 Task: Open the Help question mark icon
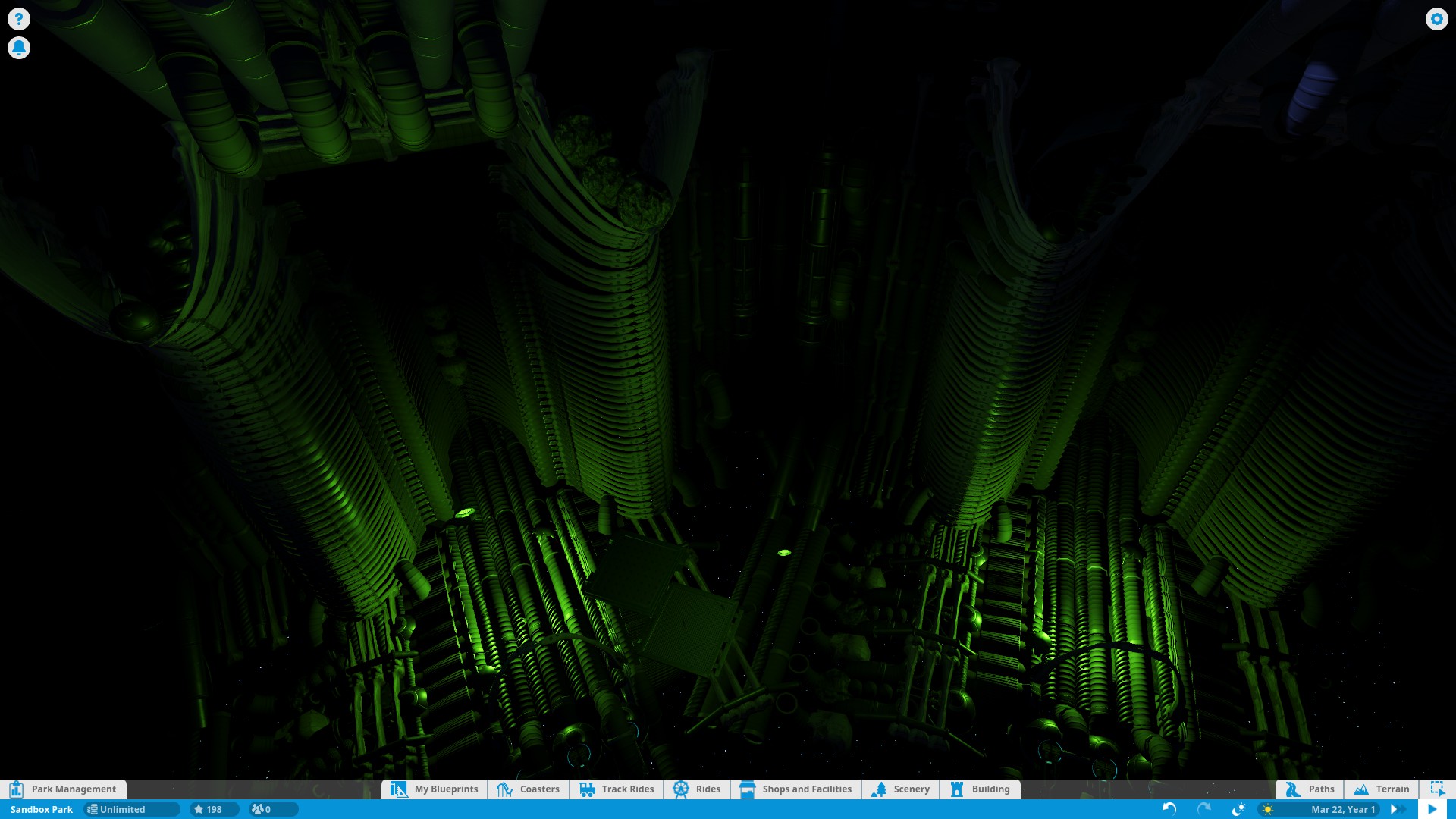19,19
